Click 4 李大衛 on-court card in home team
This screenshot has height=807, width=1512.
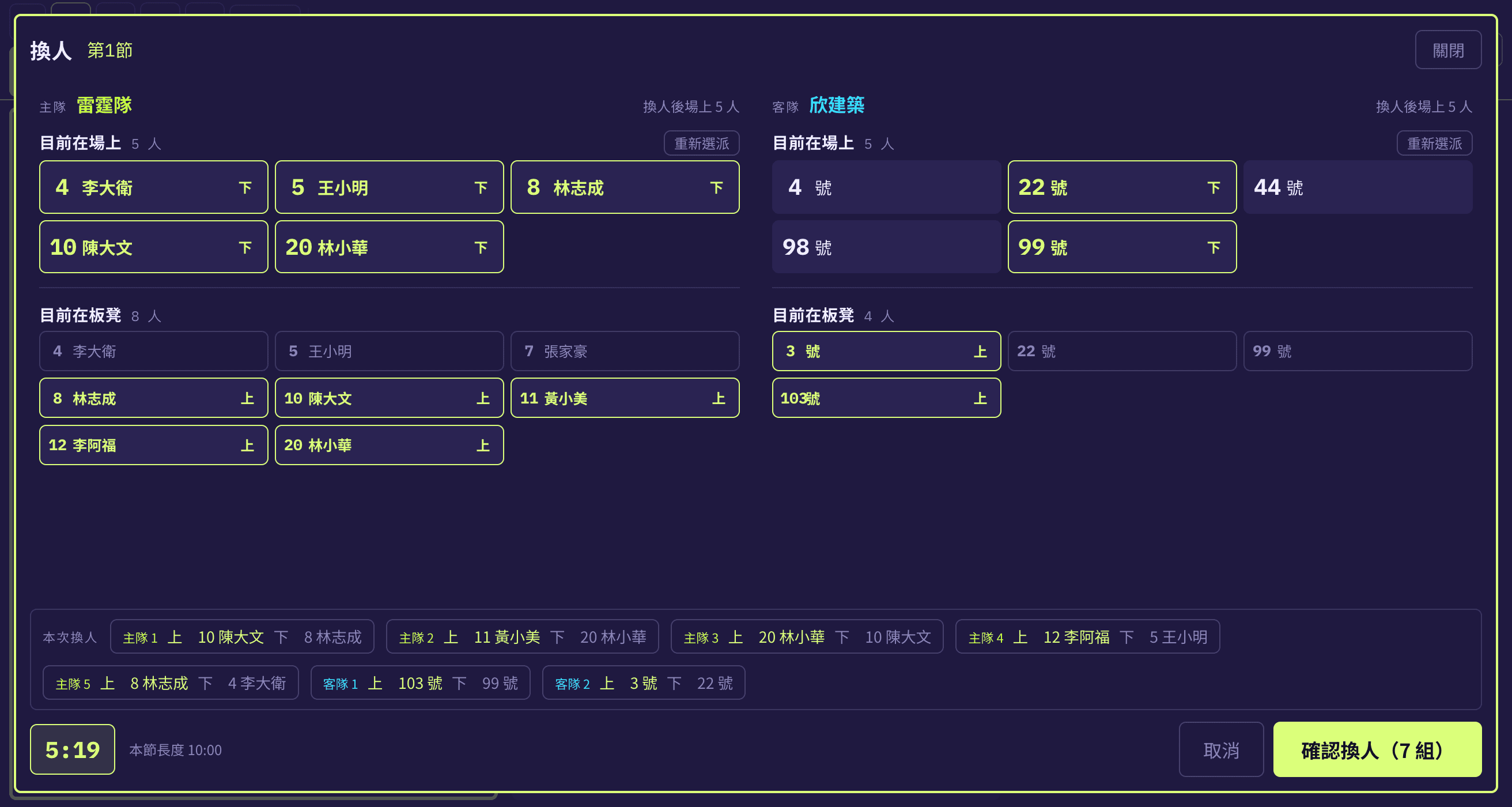(x=154, y=187)
